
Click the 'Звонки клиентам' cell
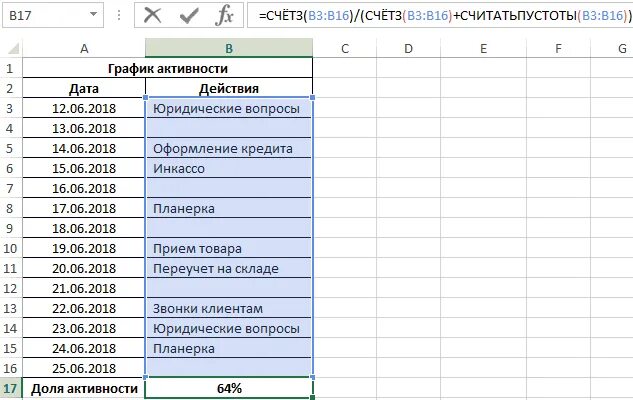229,308
